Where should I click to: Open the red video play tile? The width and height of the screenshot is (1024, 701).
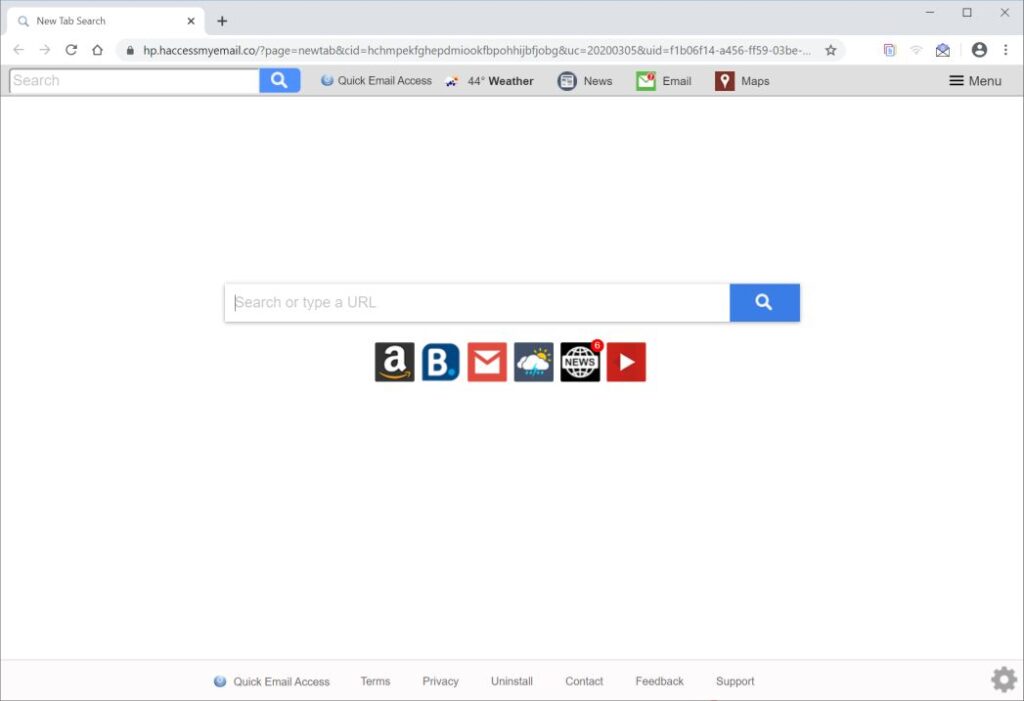point(626,362)
